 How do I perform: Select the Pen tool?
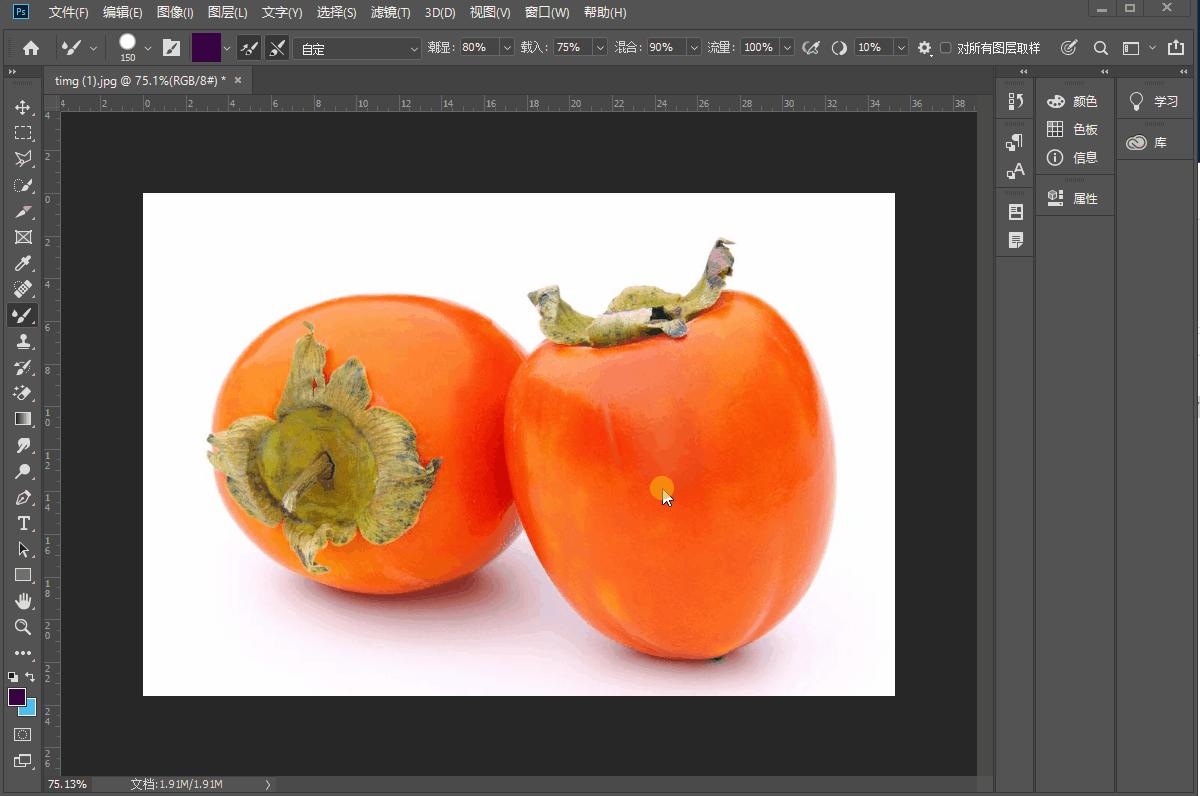coord(23,497)
